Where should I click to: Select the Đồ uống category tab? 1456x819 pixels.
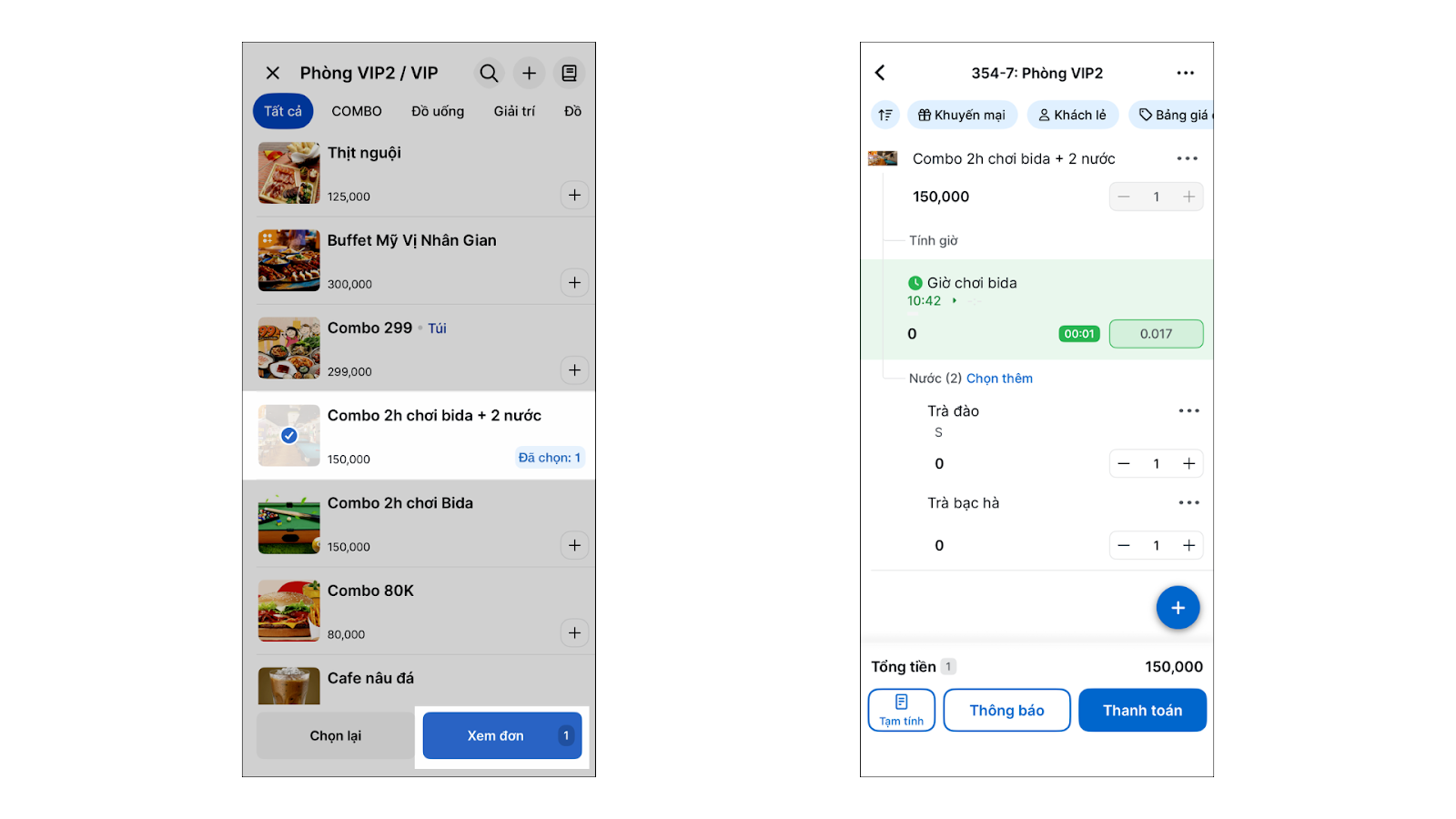(x=438, y=111)
